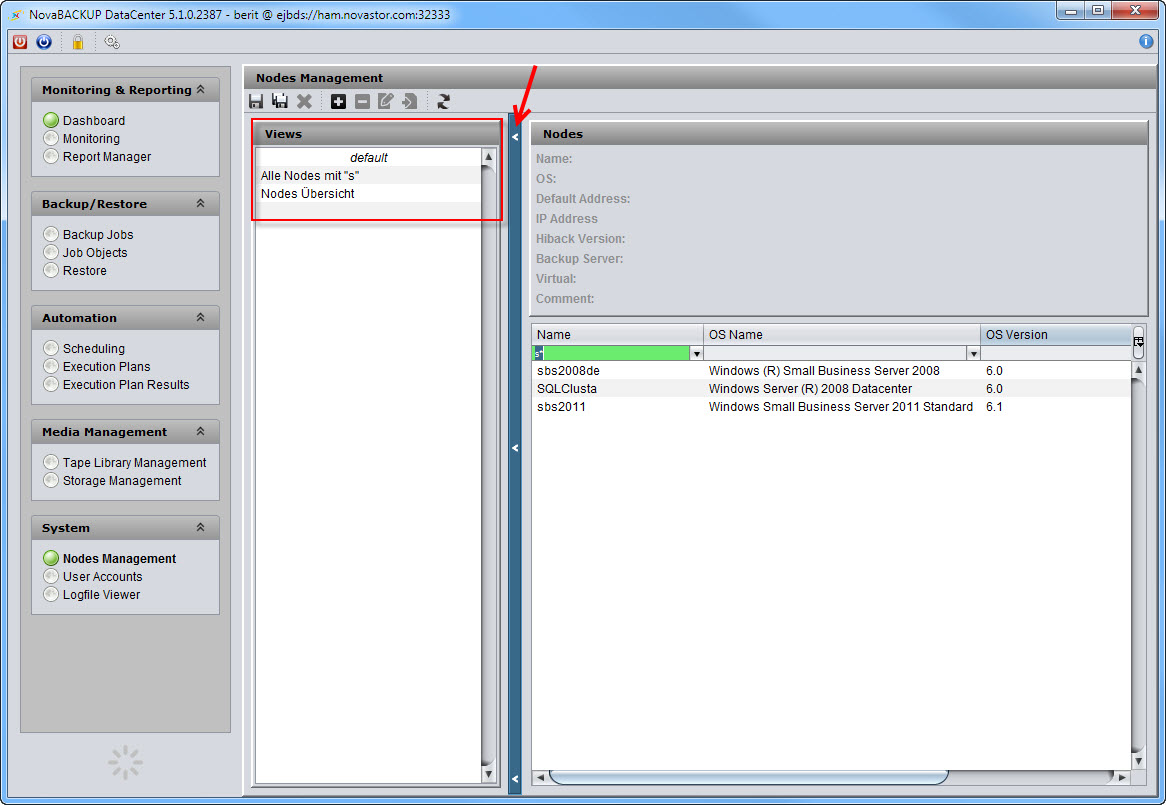Image resolution: width=1166 pixels, height=805 pixels.
Task: Click the nodes table vertical scrollbar track
Action: [1138, 565]
